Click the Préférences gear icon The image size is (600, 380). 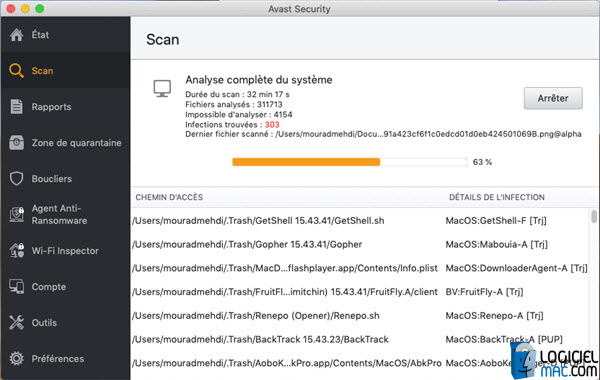coord(16,359)
